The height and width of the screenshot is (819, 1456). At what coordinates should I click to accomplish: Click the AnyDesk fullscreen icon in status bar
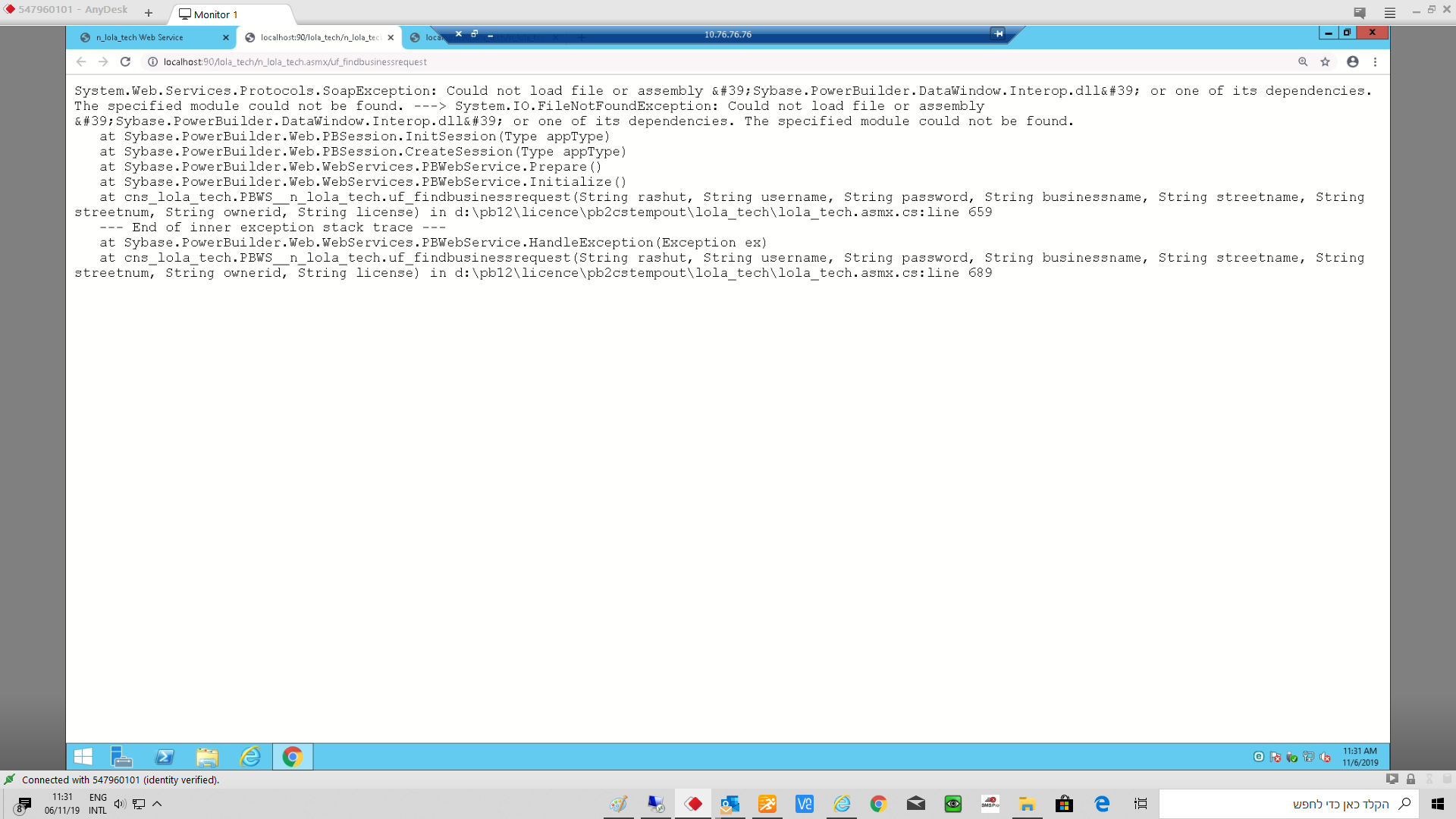click(1392, 779)
